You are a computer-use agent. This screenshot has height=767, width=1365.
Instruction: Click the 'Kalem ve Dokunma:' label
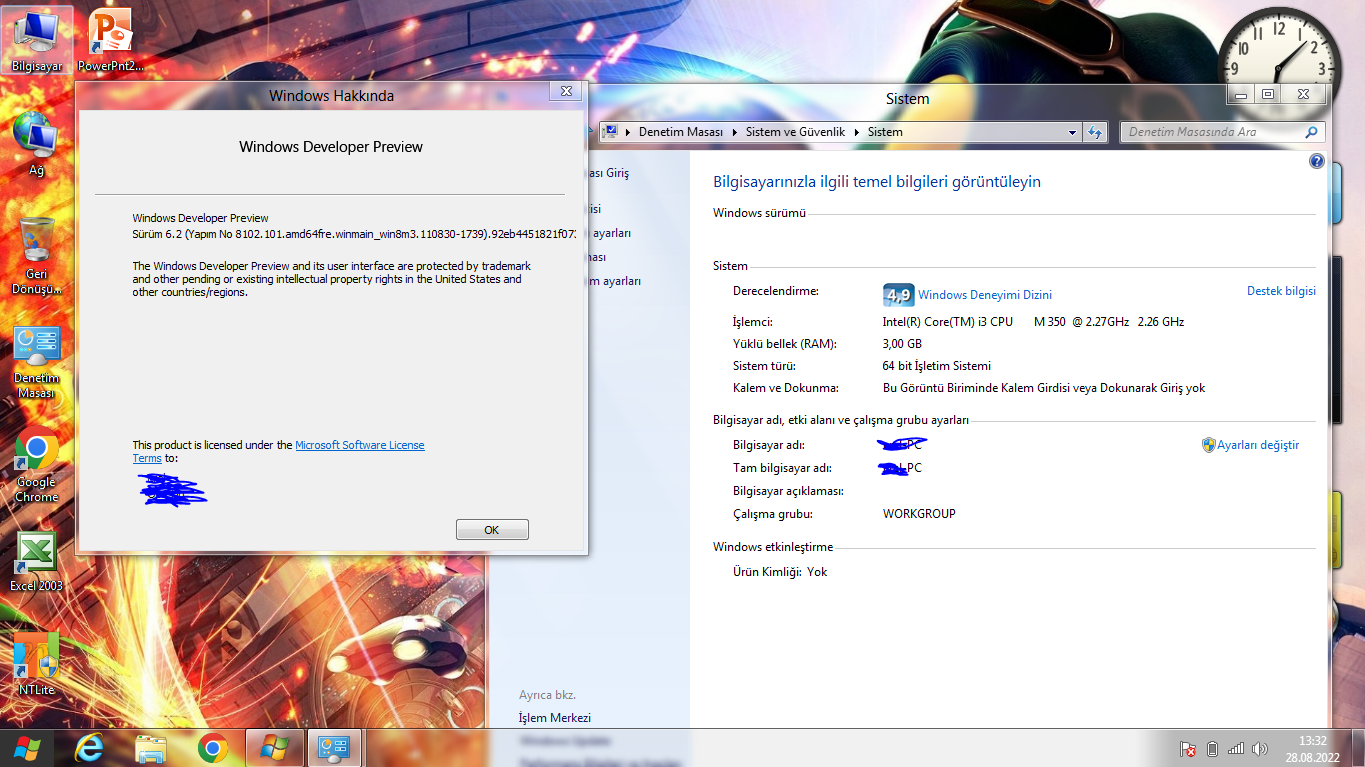click(x=786, y=388)
